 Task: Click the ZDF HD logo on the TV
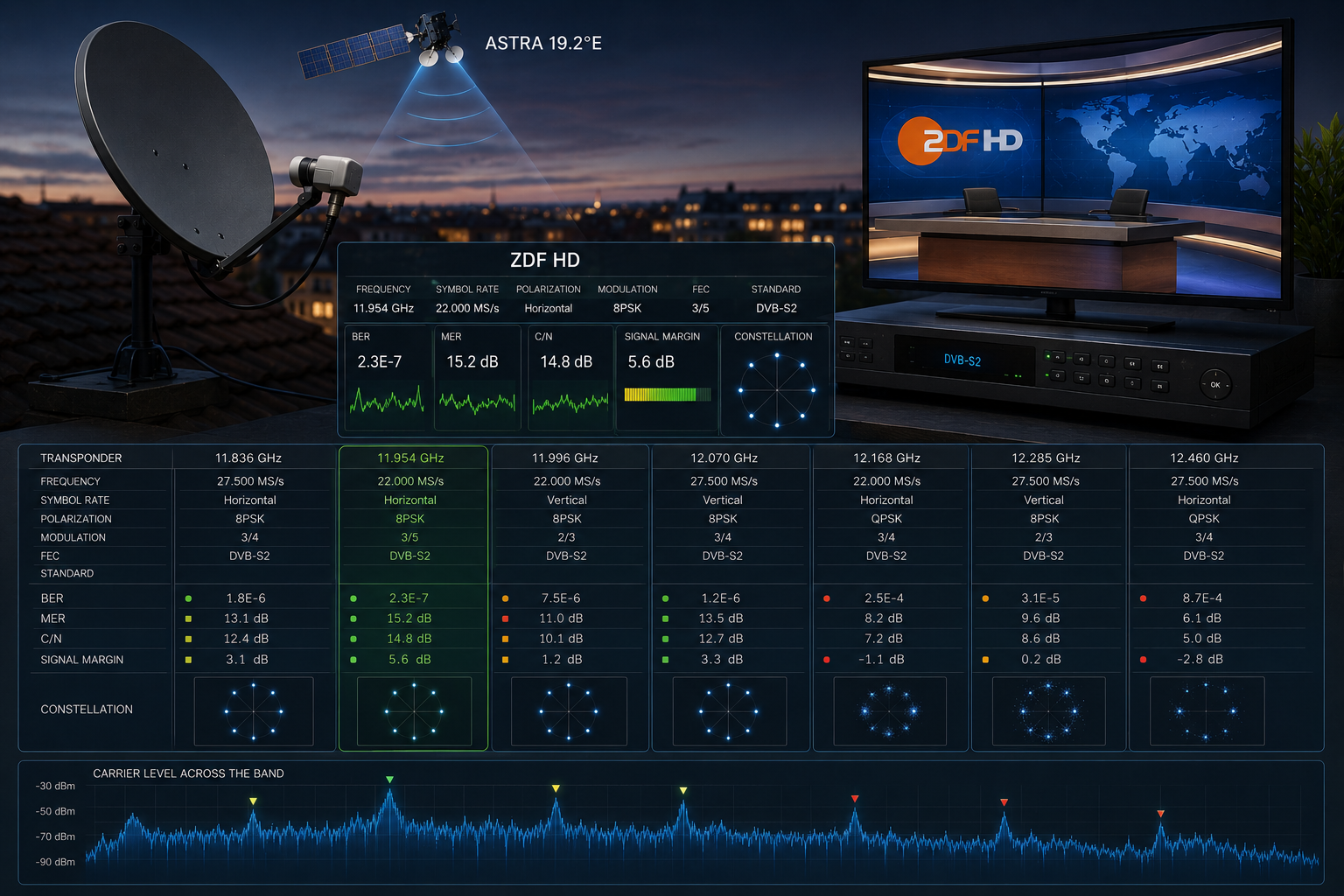960,140
